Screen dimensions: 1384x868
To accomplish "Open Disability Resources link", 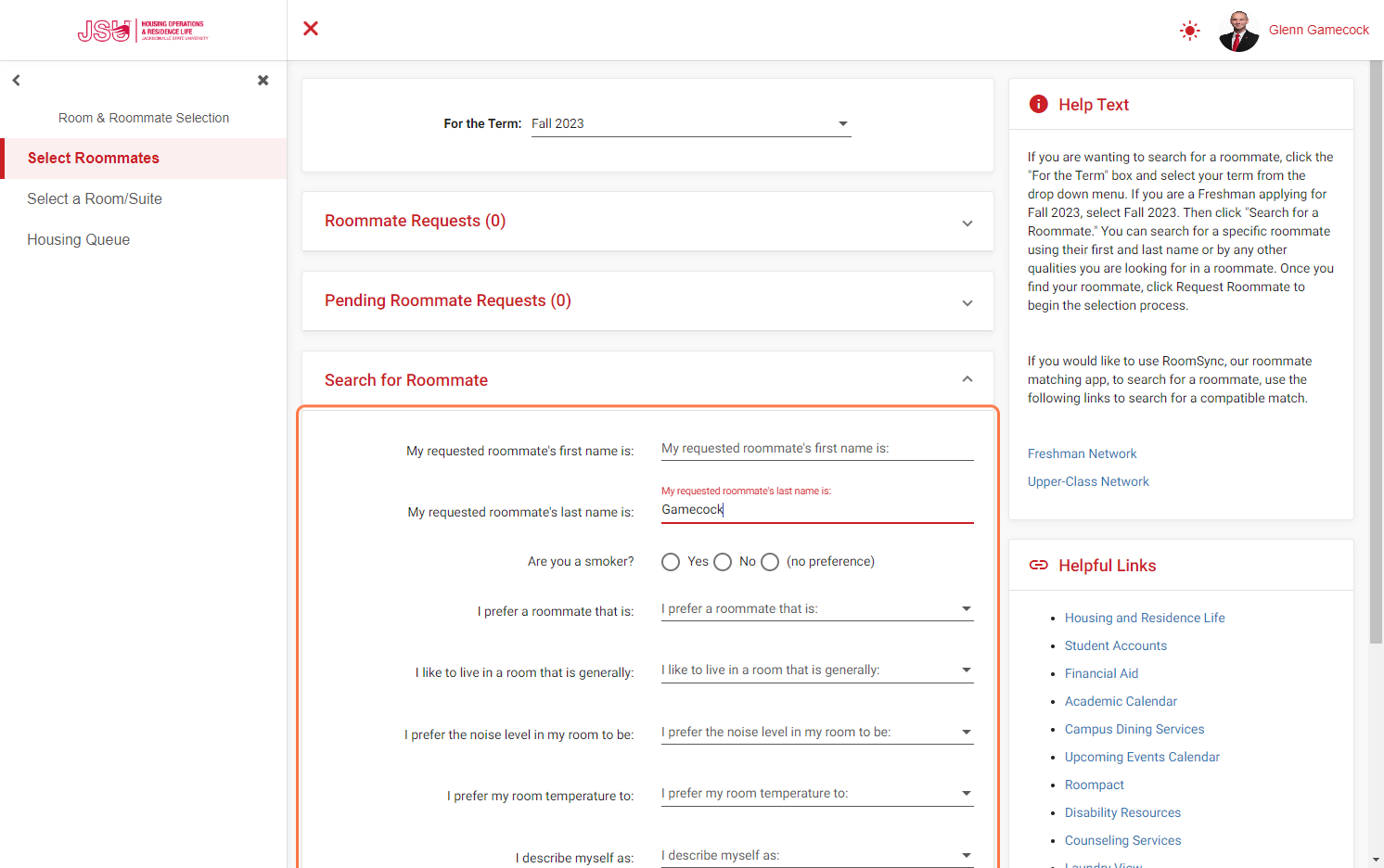I will click(1122, 812).
